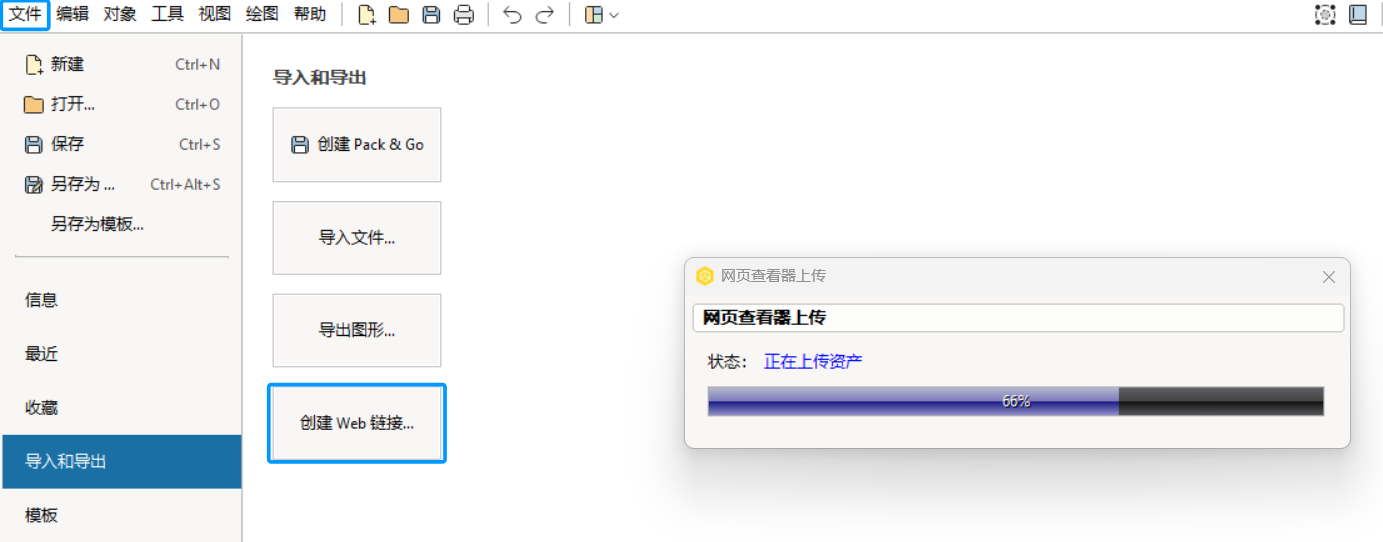Click the 66% upload progress bar

[x=1016, y=401]
